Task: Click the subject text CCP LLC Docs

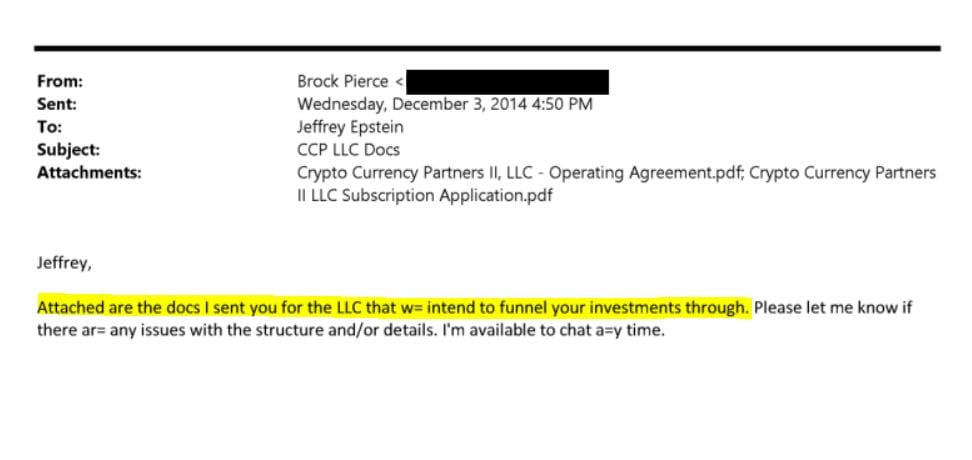Action: [349, 150]
